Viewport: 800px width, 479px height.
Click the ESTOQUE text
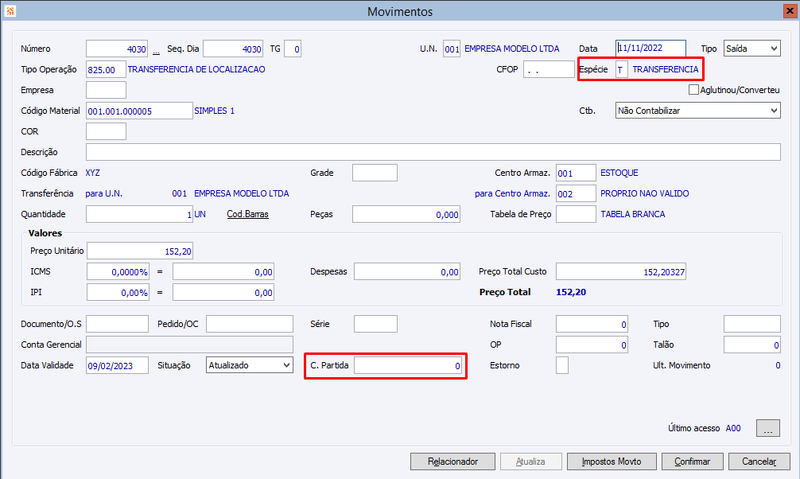pos(619,173)
